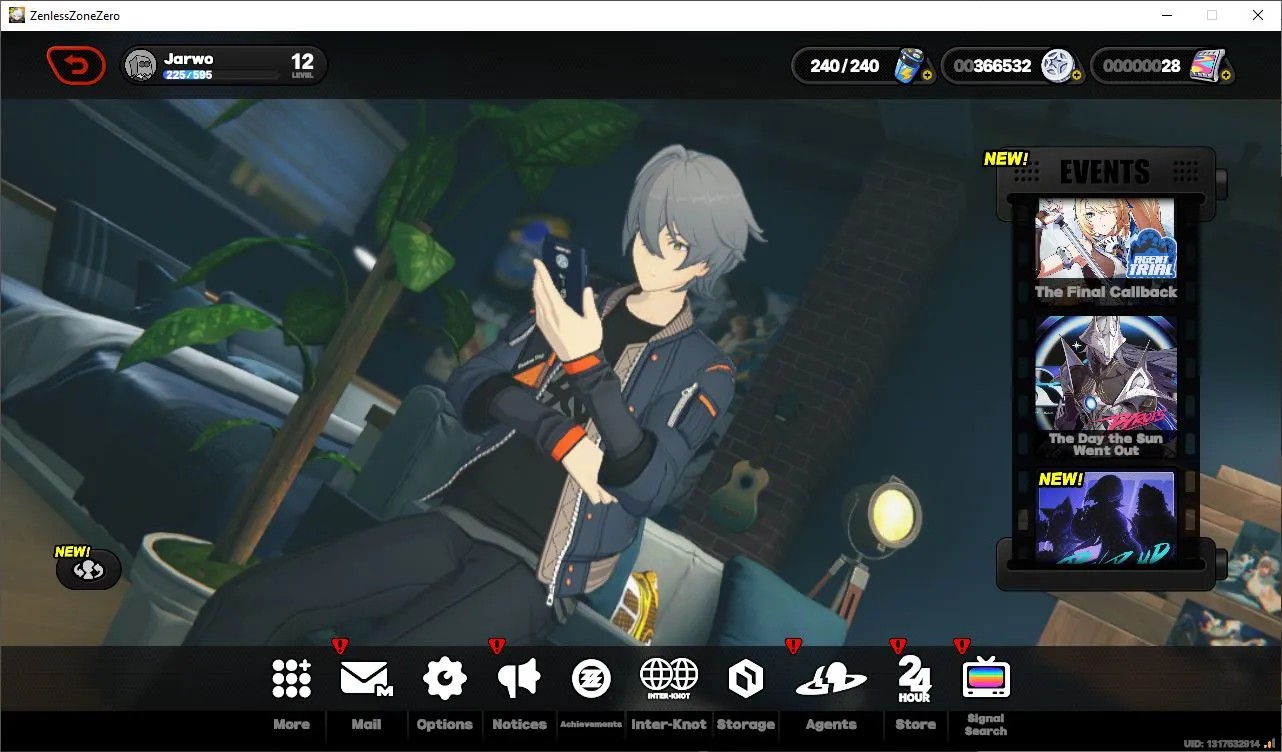Click the red back arrow button
Screen dimensions: 1282x752
pos(75,66)
